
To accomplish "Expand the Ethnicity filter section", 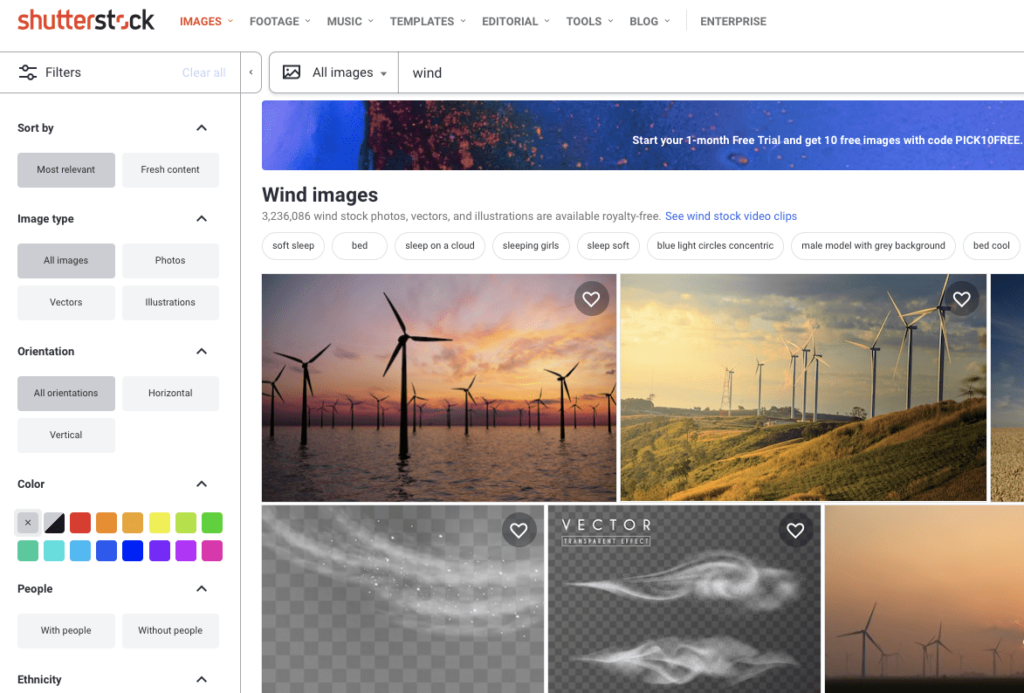I will pos(201,679).
